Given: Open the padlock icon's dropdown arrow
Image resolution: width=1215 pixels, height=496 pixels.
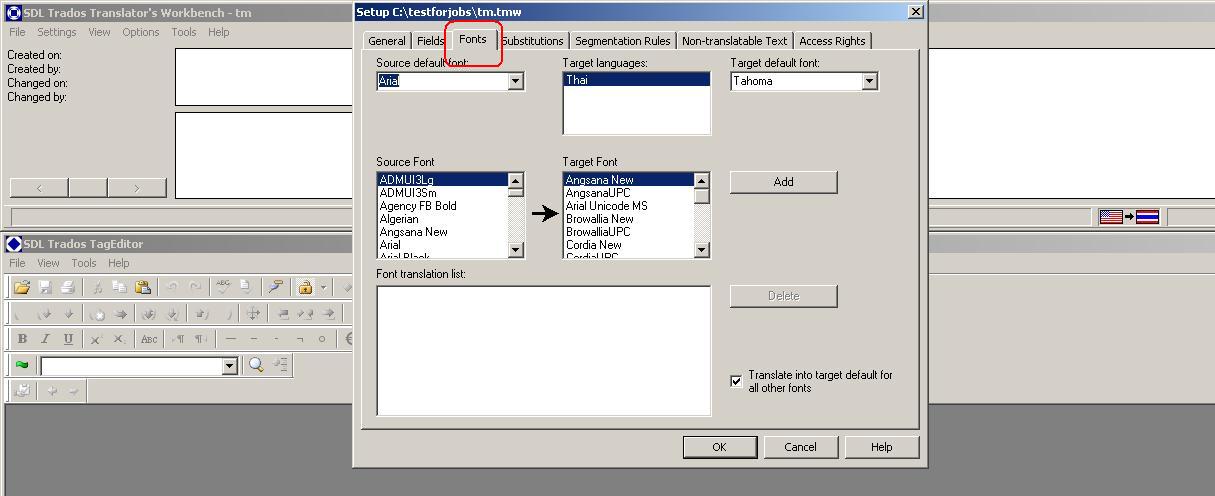Looking at the screenshot, I should pyautogui.click(x=324, y=287).
